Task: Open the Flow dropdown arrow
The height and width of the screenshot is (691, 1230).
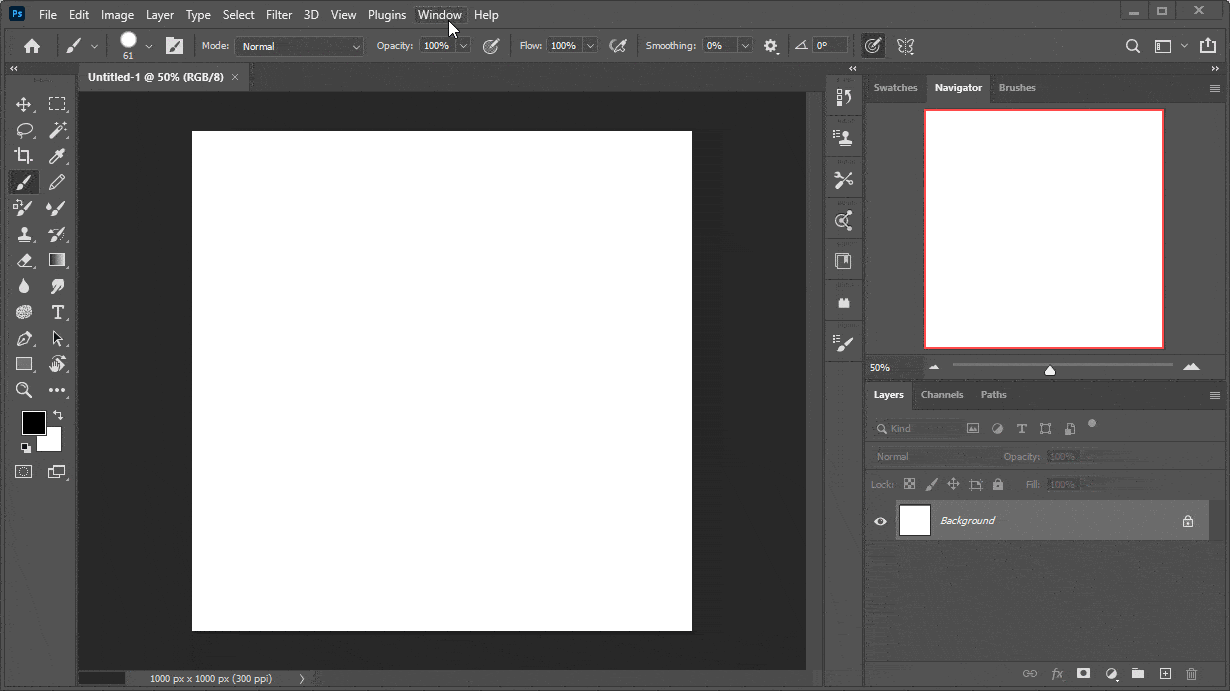Action: [x=590, y=46]
